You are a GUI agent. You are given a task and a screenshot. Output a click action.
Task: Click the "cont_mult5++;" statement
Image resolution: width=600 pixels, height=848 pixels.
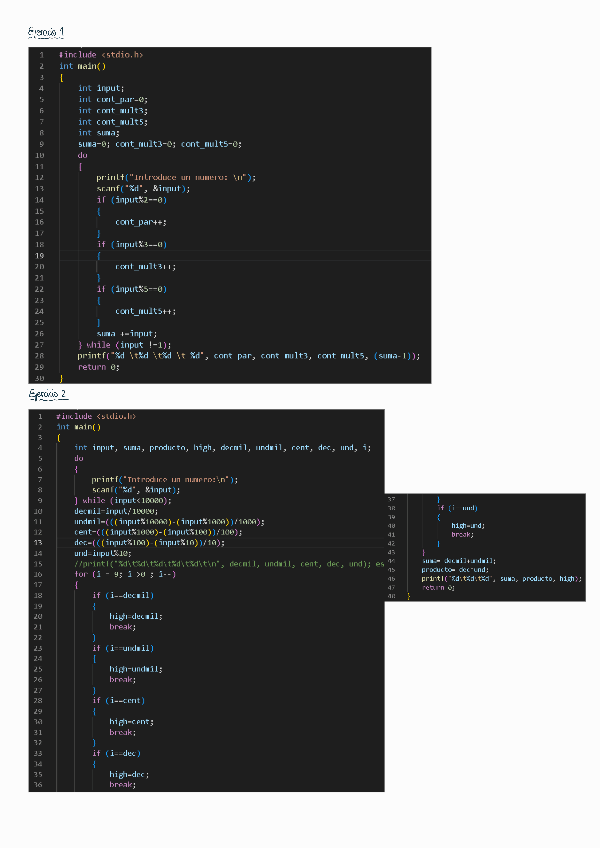[x=142, y=311]
